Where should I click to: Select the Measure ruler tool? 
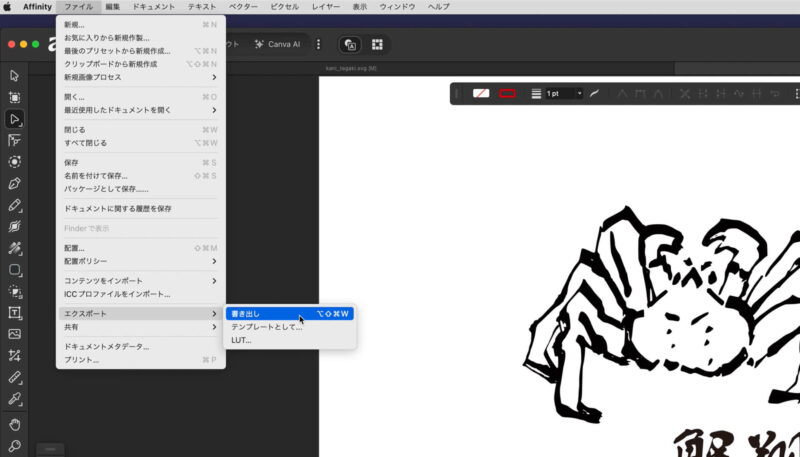[14, 377]
